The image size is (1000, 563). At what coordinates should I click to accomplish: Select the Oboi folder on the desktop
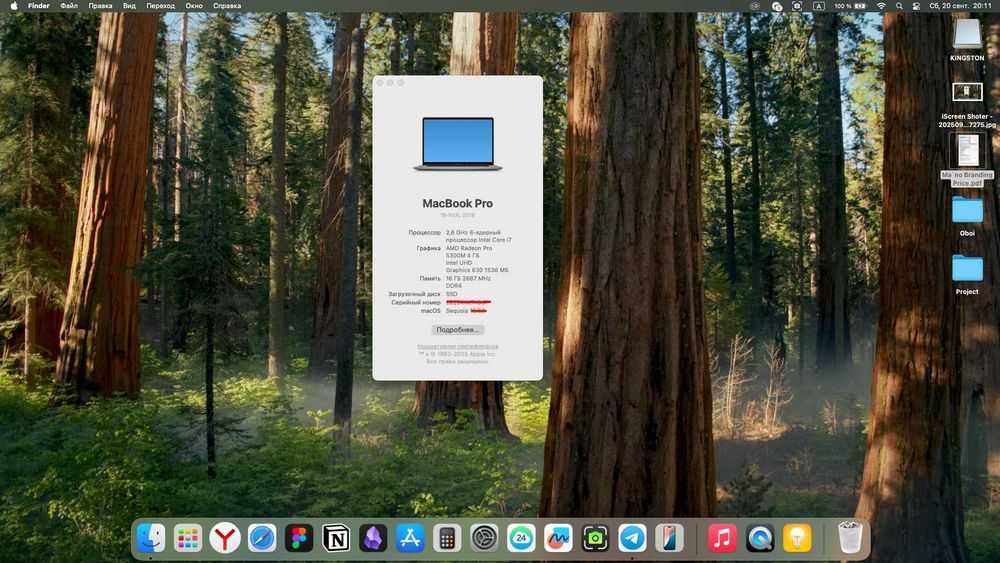[967, 216]
